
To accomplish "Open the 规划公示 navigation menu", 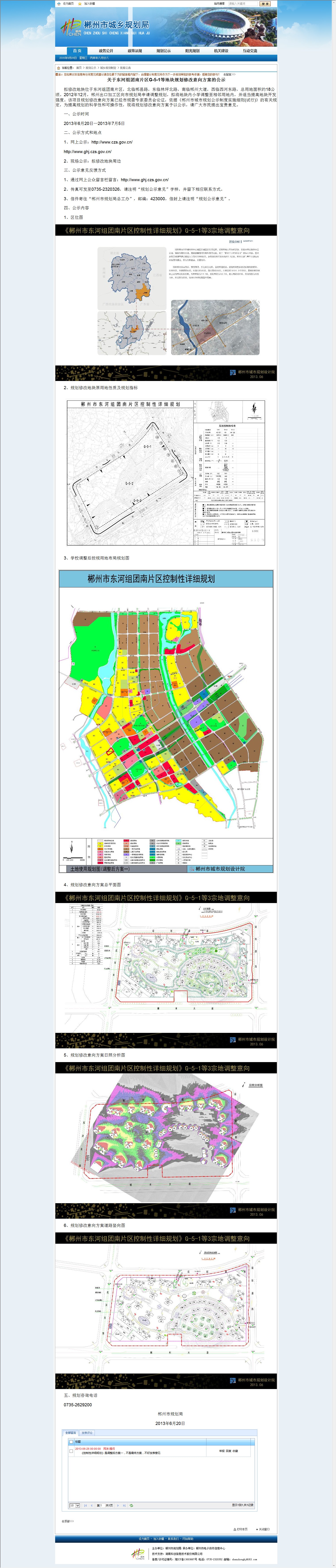I will (x=163, y=51).
